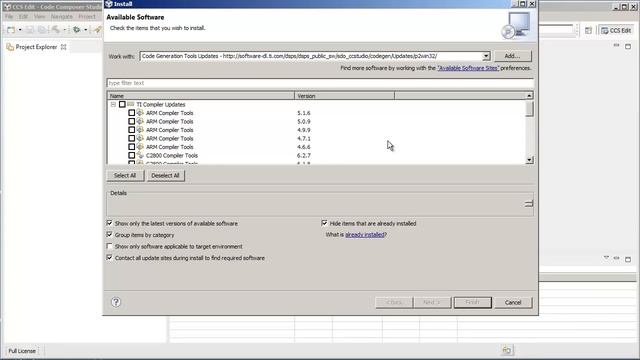This screenshot has width=640, height=360.
Task: Enable Show only software applicable to target environment
Action: pyautogui.click(x=109, y=246)
